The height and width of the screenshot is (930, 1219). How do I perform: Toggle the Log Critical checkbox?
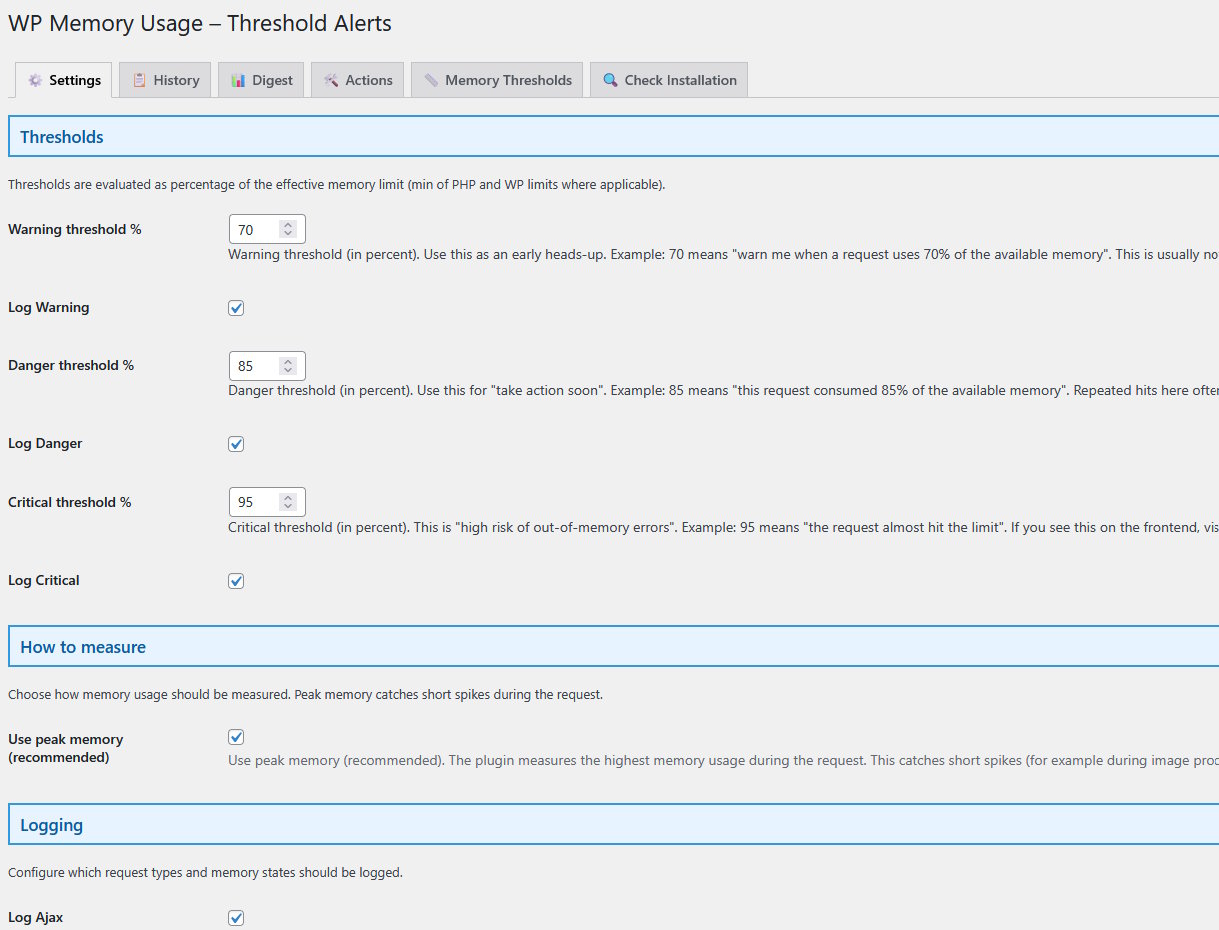[x=236, y=581]
